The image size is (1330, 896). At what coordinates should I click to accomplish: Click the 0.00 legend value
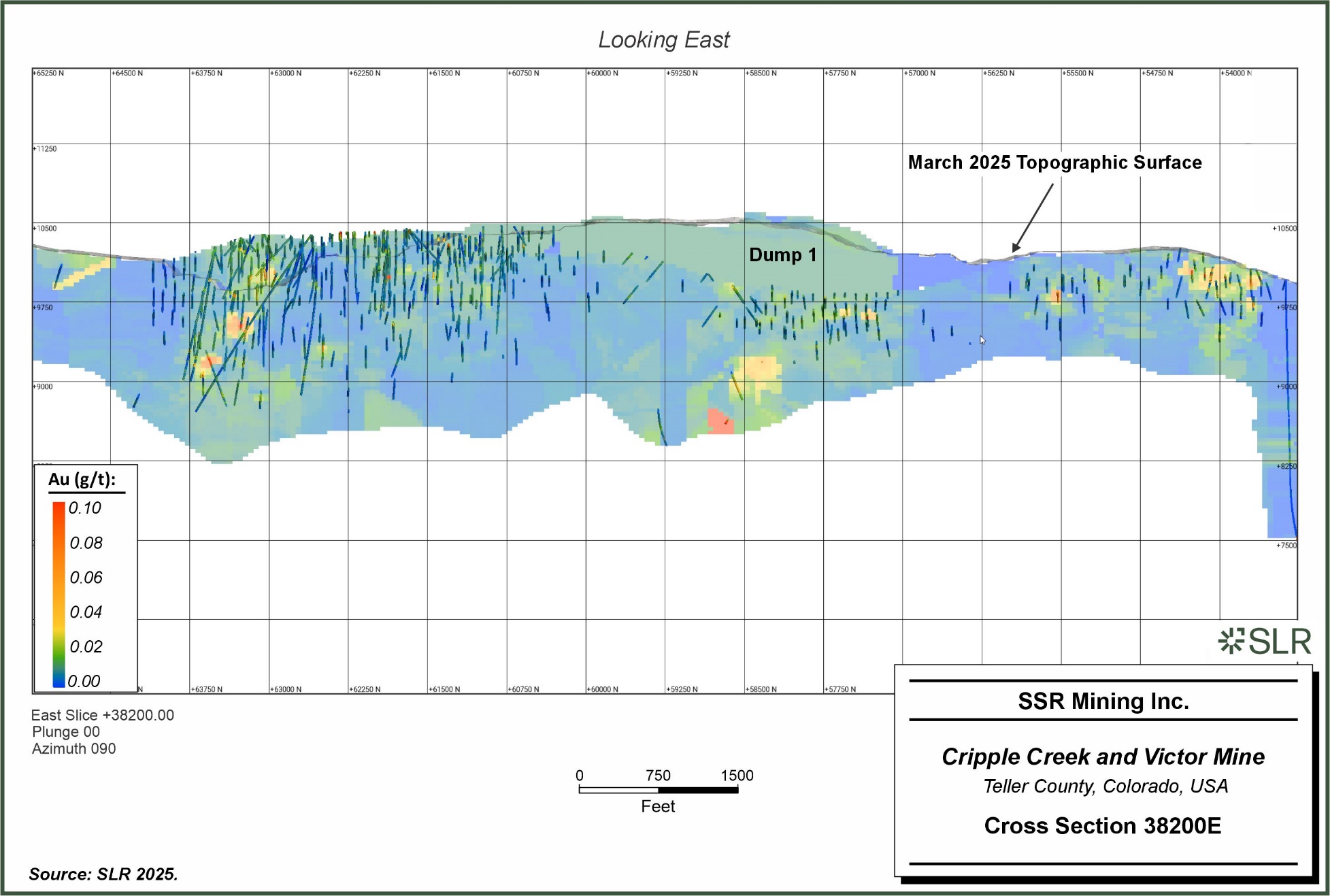pos(84,681)
